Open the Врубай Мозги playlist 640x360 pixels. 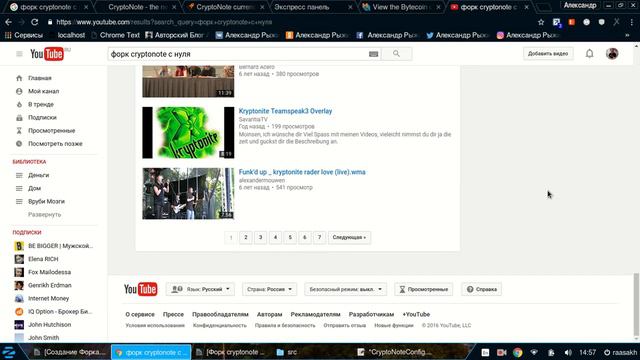pyautogui.click(x=46, y=201)
